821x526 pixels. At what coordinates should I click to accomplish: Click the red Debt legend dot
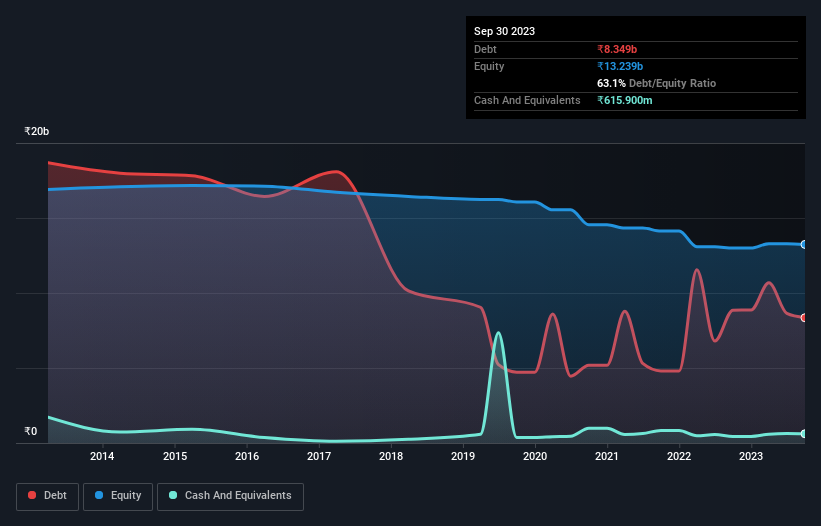point(32,495)
